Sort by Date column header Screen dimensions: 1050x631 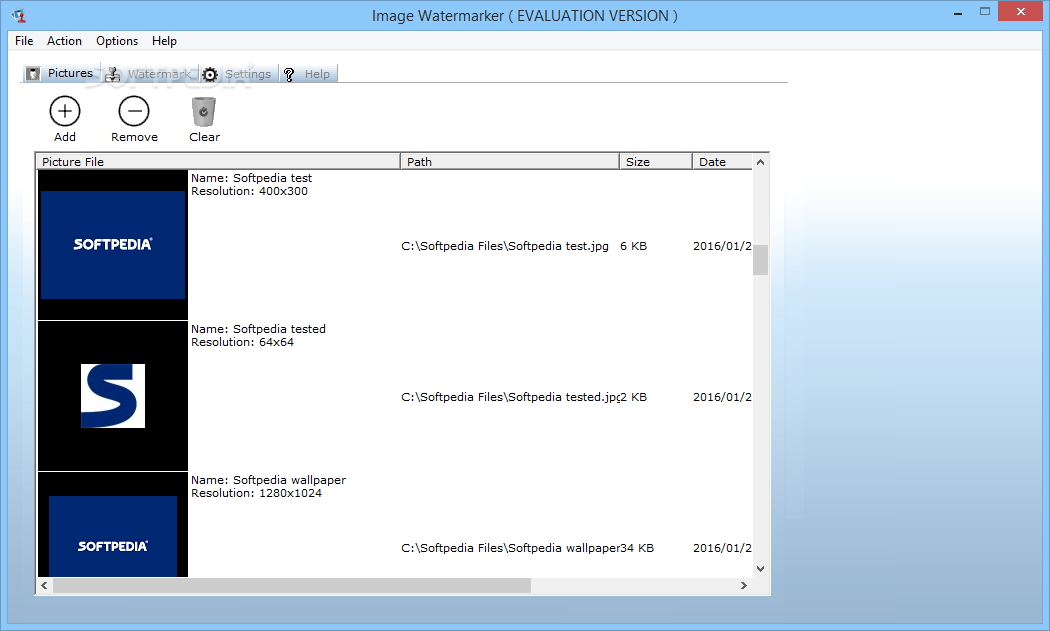[723, 161]
